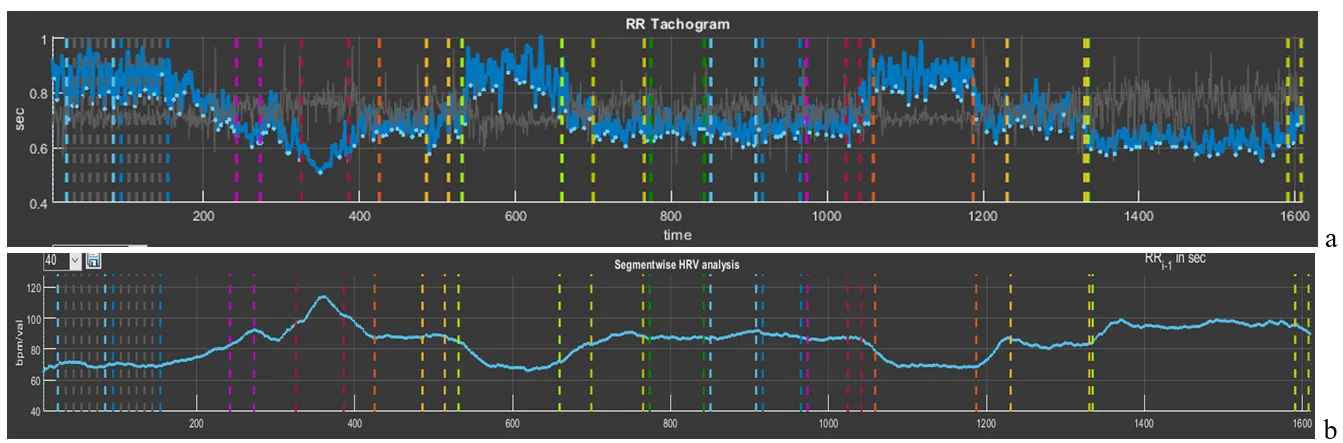The width and height of the screenshot is (1343, 443).
Task: Click the orange marker near 1190 in HRV plot
Action: pyautogui.click(x=976, y=340)
